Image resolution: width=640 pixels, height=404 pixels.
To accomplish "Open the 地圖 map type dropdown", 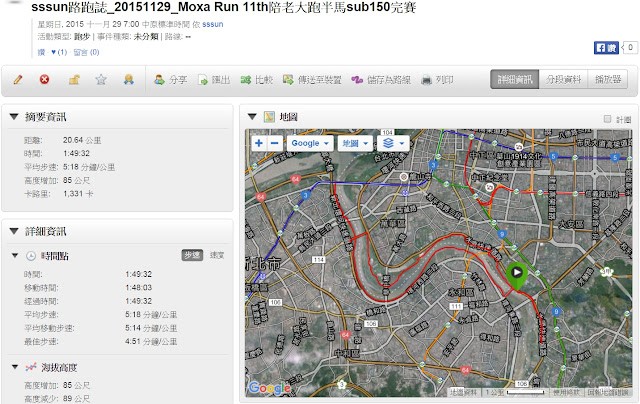I will pyautogui.click(x=354, y=143).
